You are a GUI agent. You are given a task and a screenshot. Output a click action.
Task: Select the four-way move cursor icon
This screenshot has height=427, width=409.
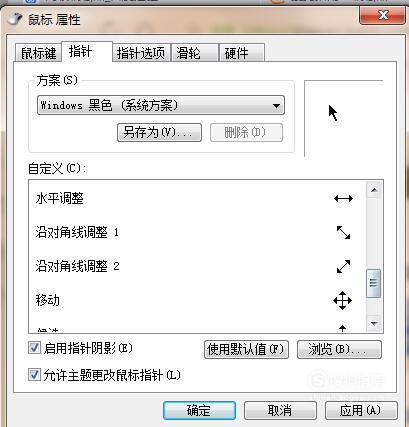pyautogui.click(x=342, y=300)
